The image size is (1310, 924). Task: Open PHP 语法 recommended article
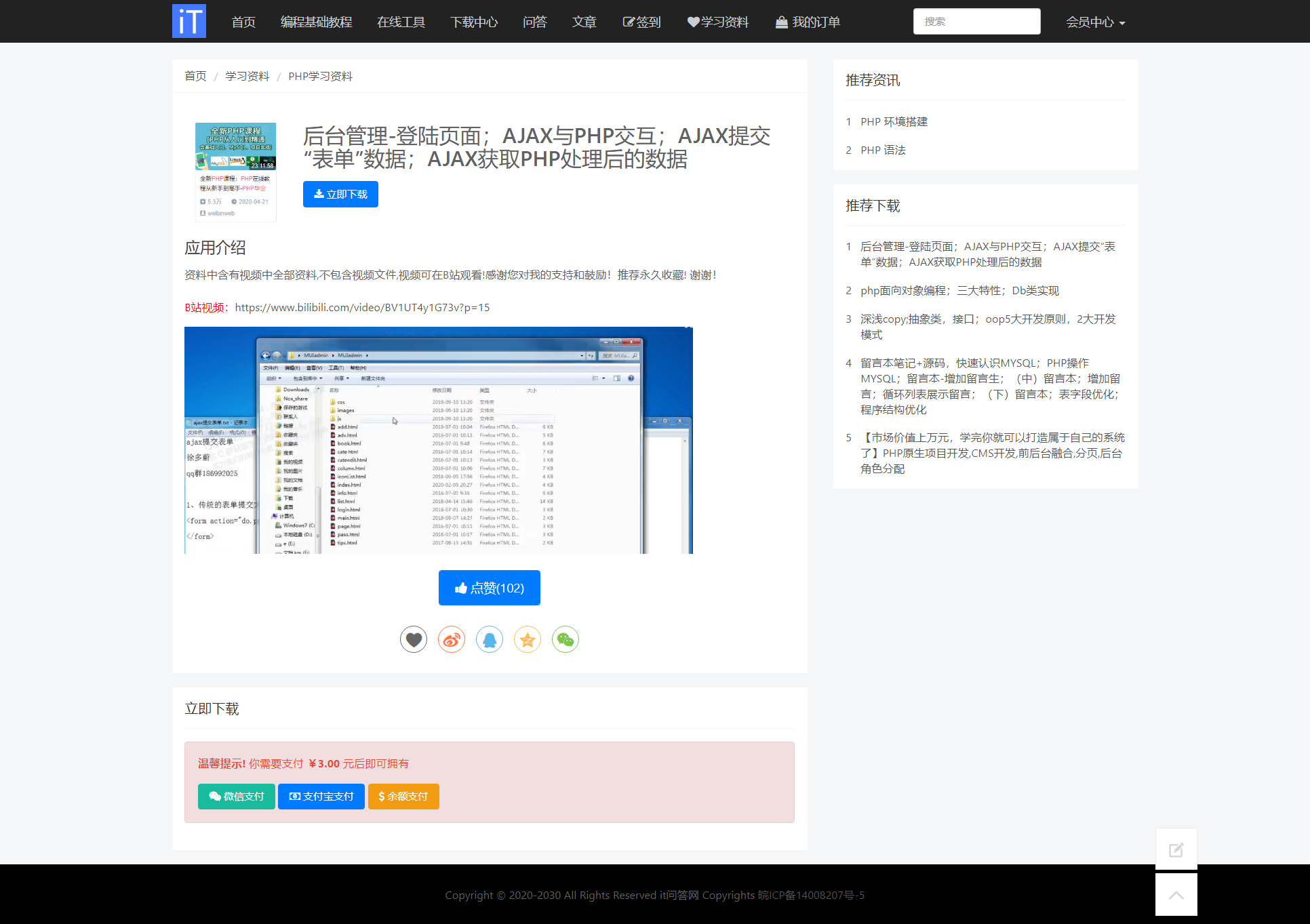tap(883, 150)
